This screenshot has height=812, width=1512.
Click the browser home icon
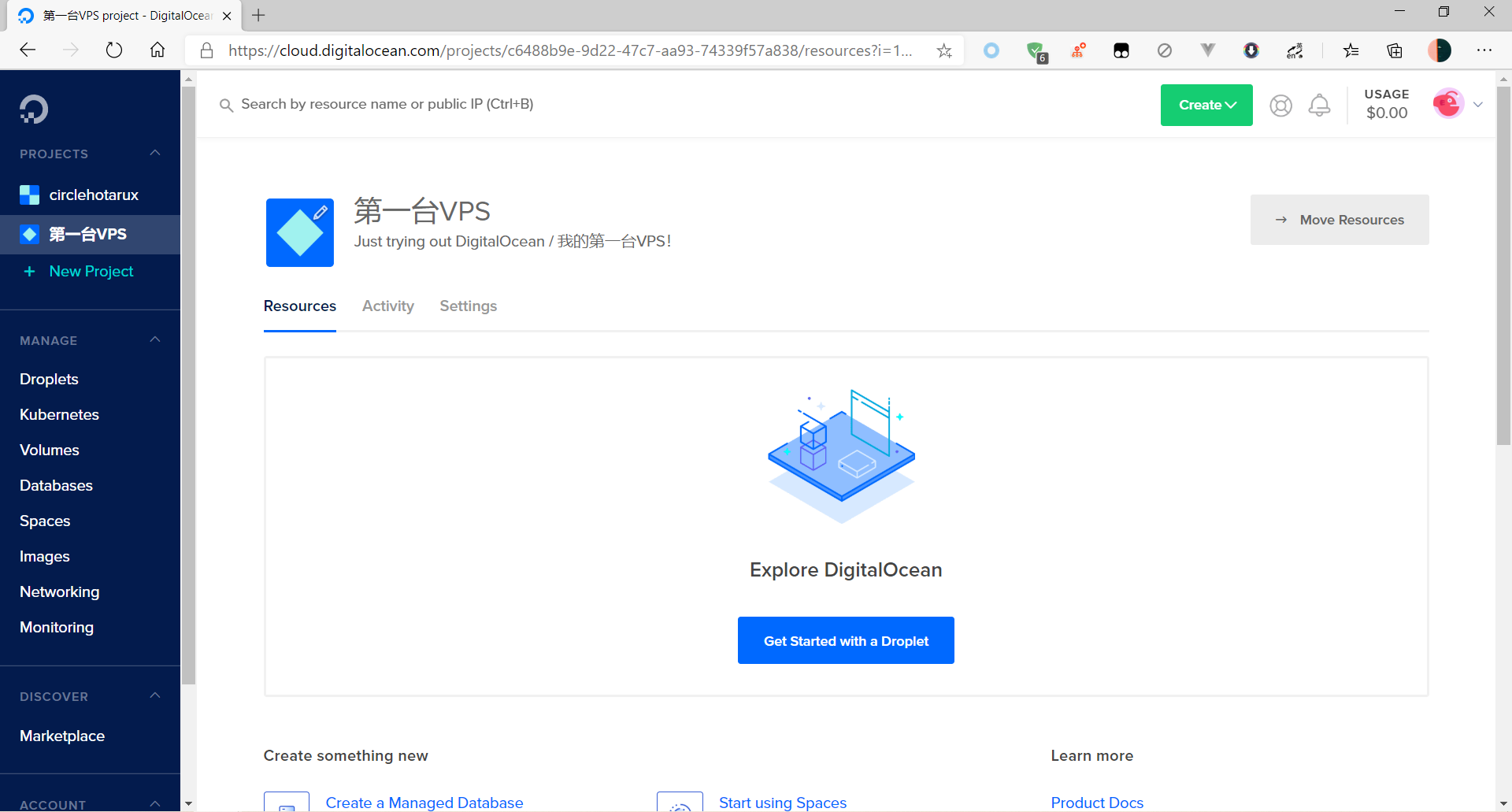(x=157, y=50)
